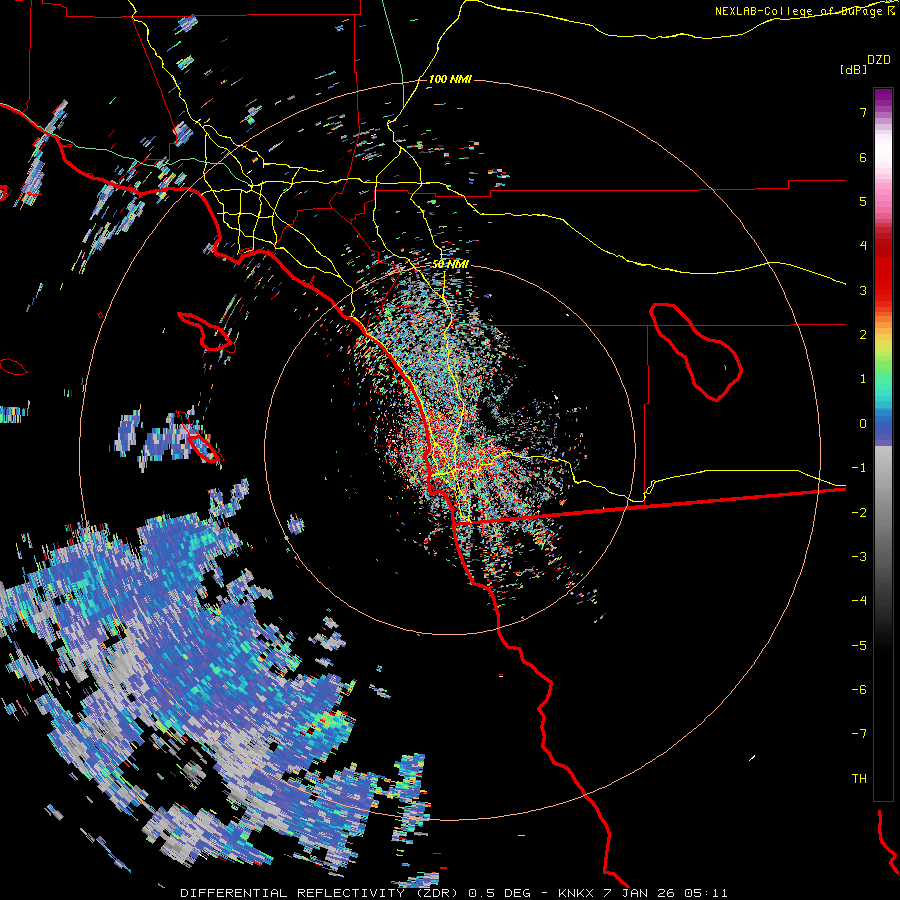Click the -5 value on the dB scale

(x=859, y=646)
